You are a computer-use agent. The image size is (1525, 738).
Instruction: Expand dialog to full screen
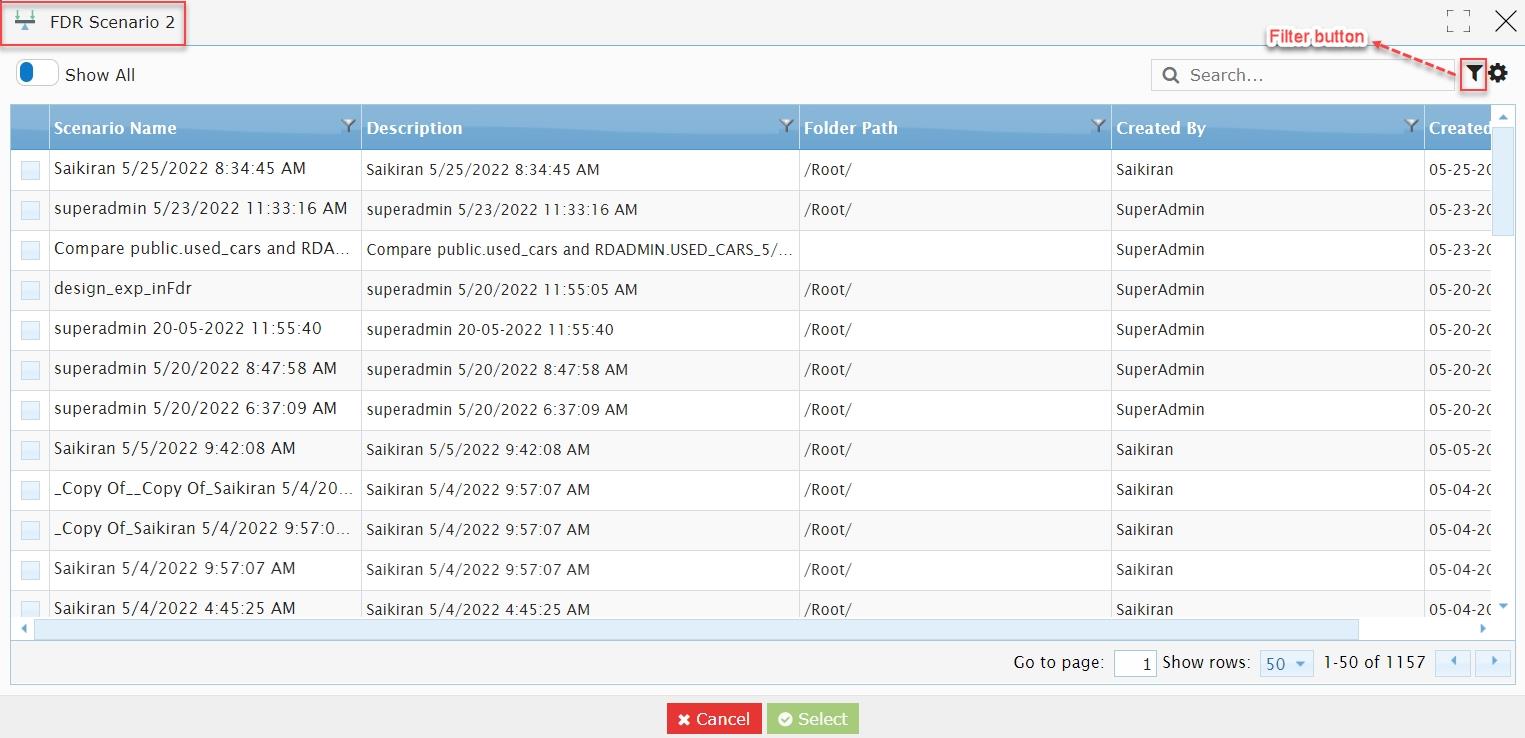pyautogui.click(x=1458, y=21)
